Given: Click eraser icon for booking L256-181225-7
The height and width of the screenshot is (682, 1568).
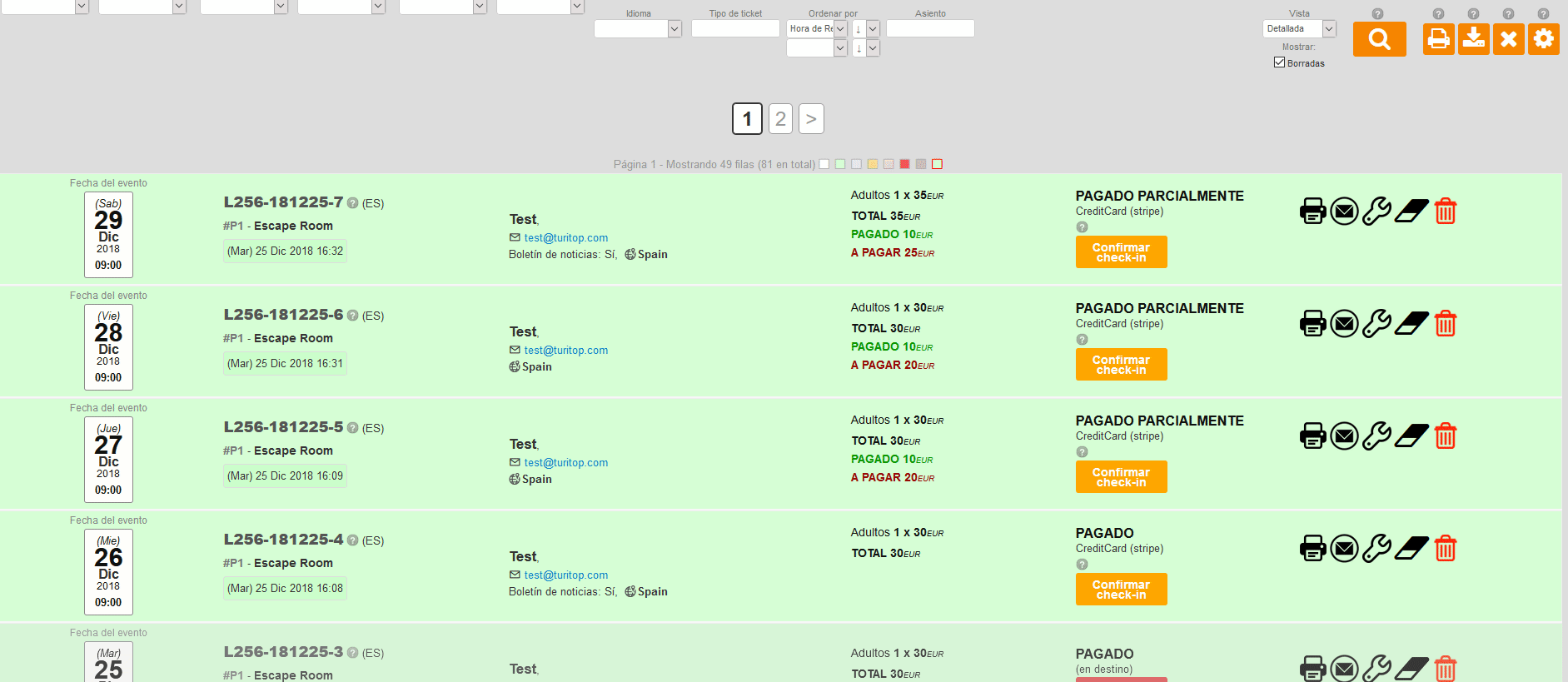Looking at the screenshot, I should pos(1411,212).
